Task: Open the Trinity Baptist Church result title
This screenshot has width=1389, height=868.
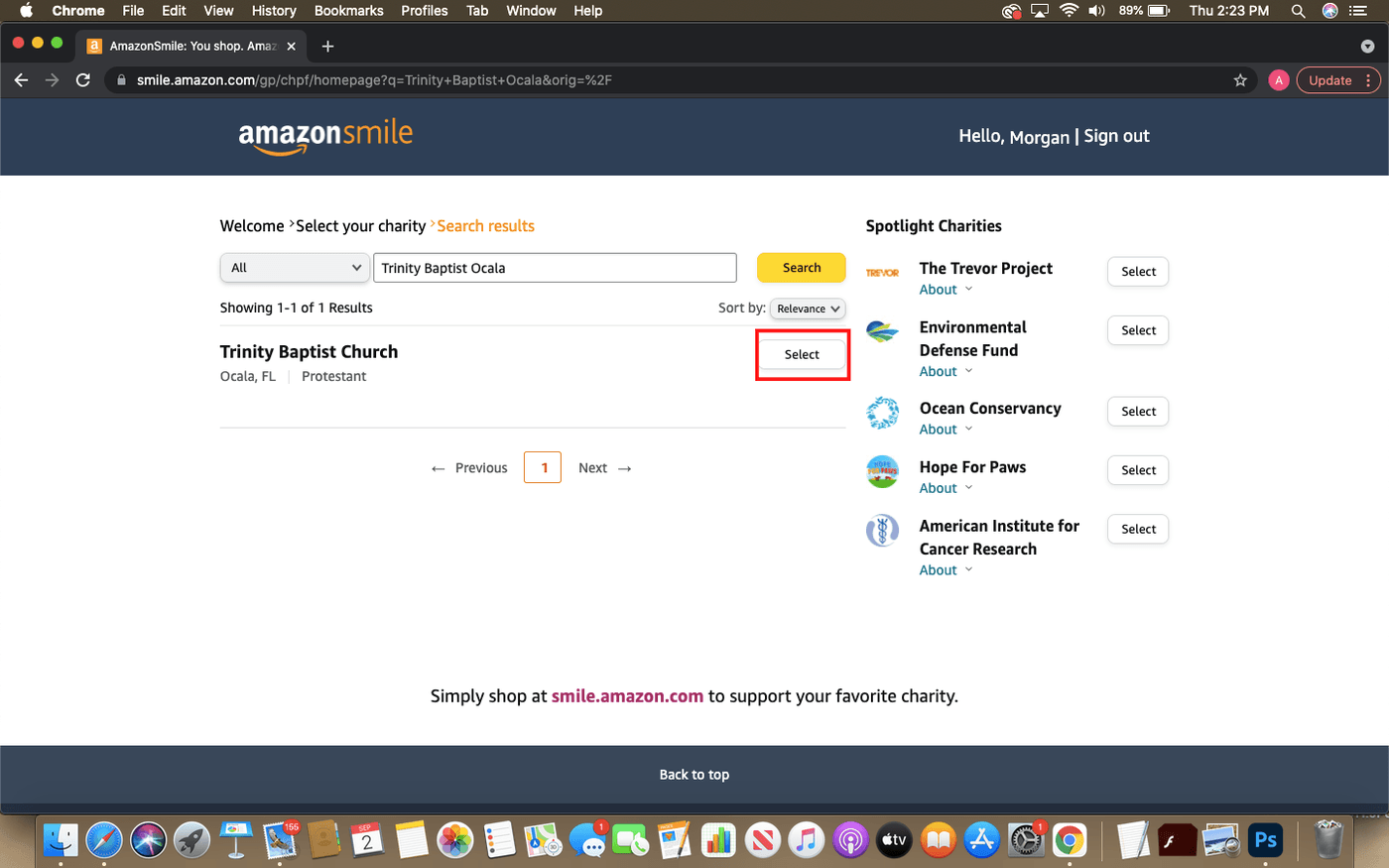Action: 309,352
